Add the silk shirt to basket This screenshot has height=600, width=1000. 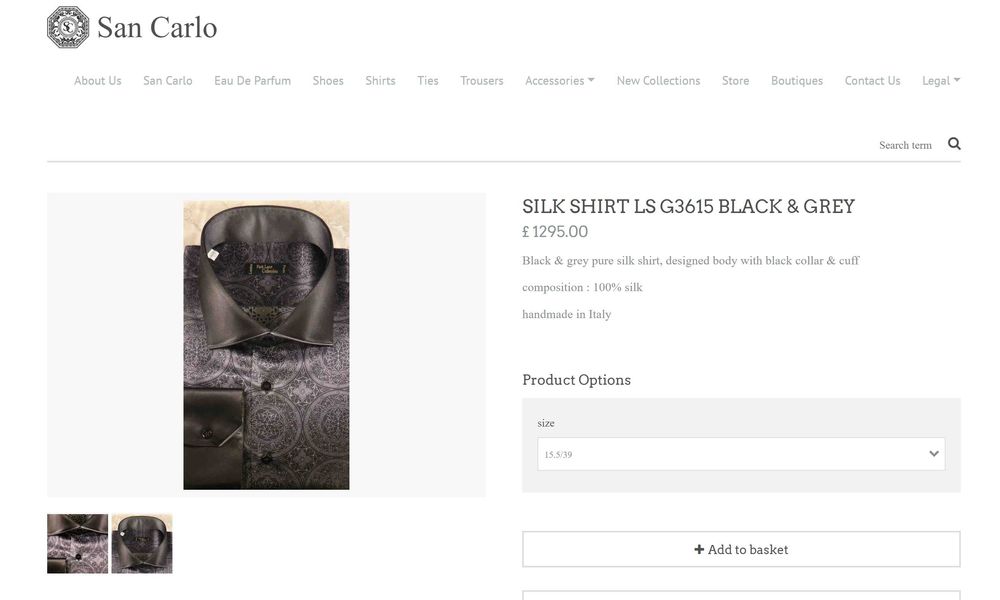click(741, 549)
